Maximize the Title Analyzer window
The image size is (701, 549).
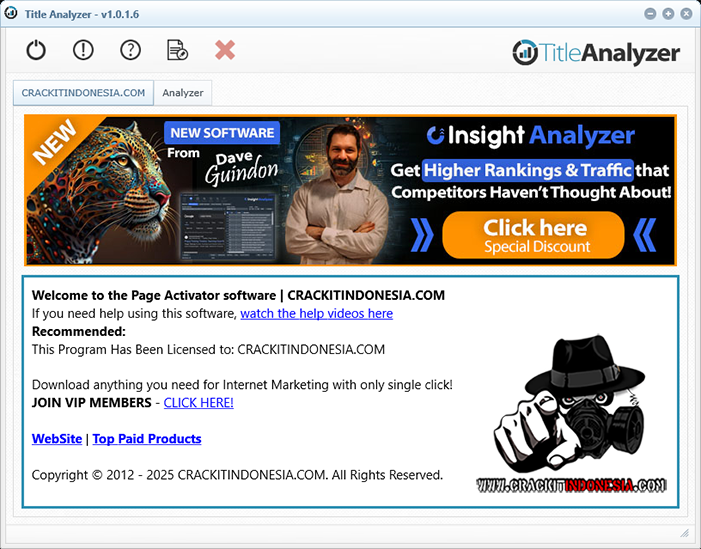point(667,14)
